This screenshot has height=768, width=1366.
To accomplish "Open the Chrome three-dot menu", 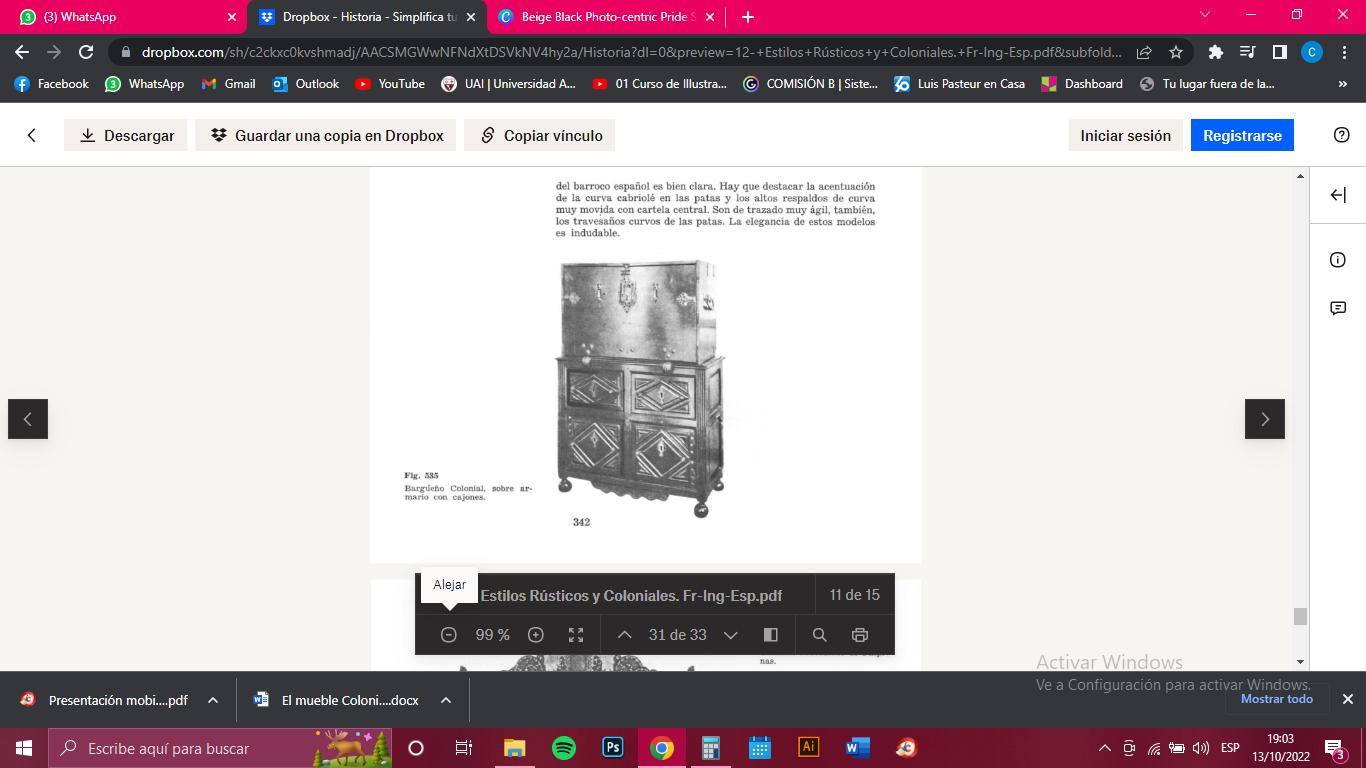I will (1344, 52).
